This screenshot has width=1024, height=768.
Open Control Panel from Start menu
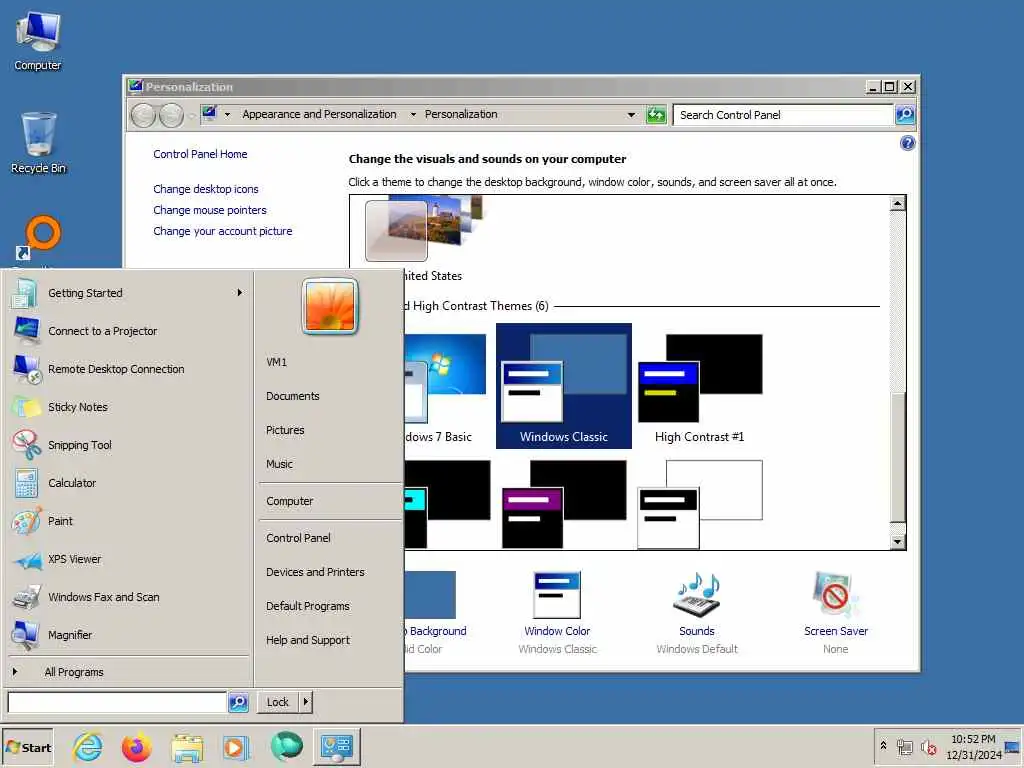coord(298,537)
